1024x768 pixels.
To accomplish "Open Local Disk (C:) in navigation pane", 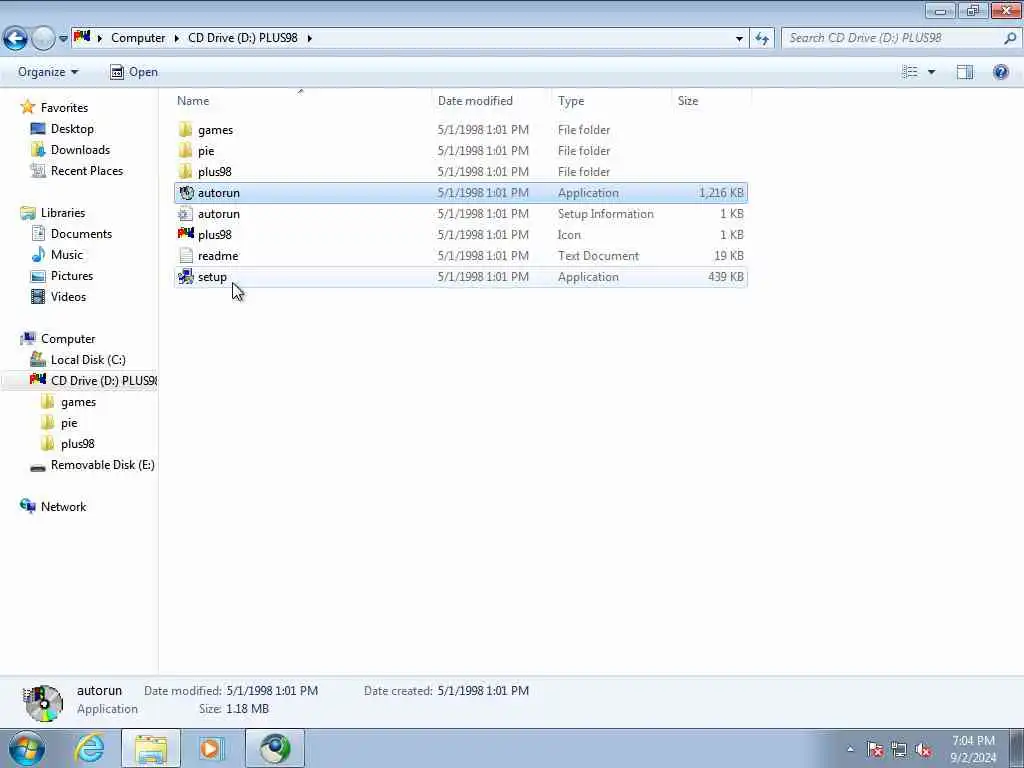I will 88,360.
